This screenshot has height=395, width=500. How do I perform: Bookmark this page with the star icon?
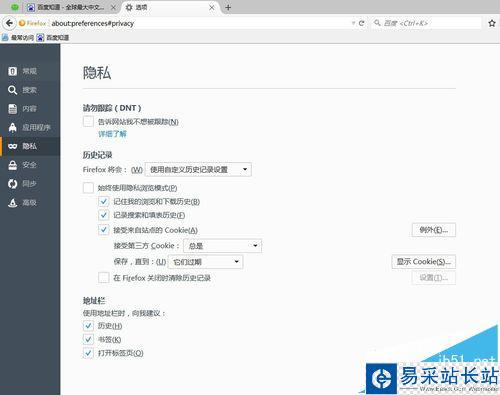[x=492, y=23]
